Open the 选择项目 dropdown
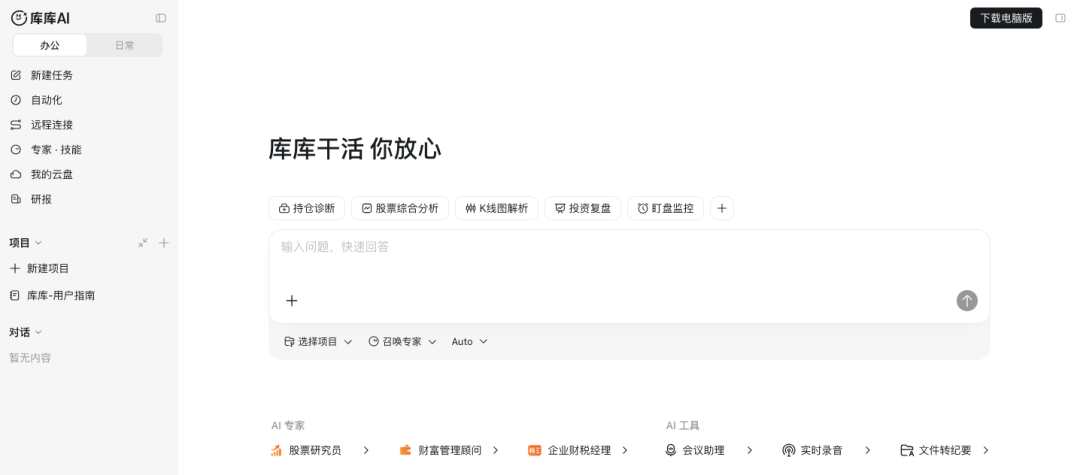The width and height of the screenshot is (1080, 475). click(318, 341)
